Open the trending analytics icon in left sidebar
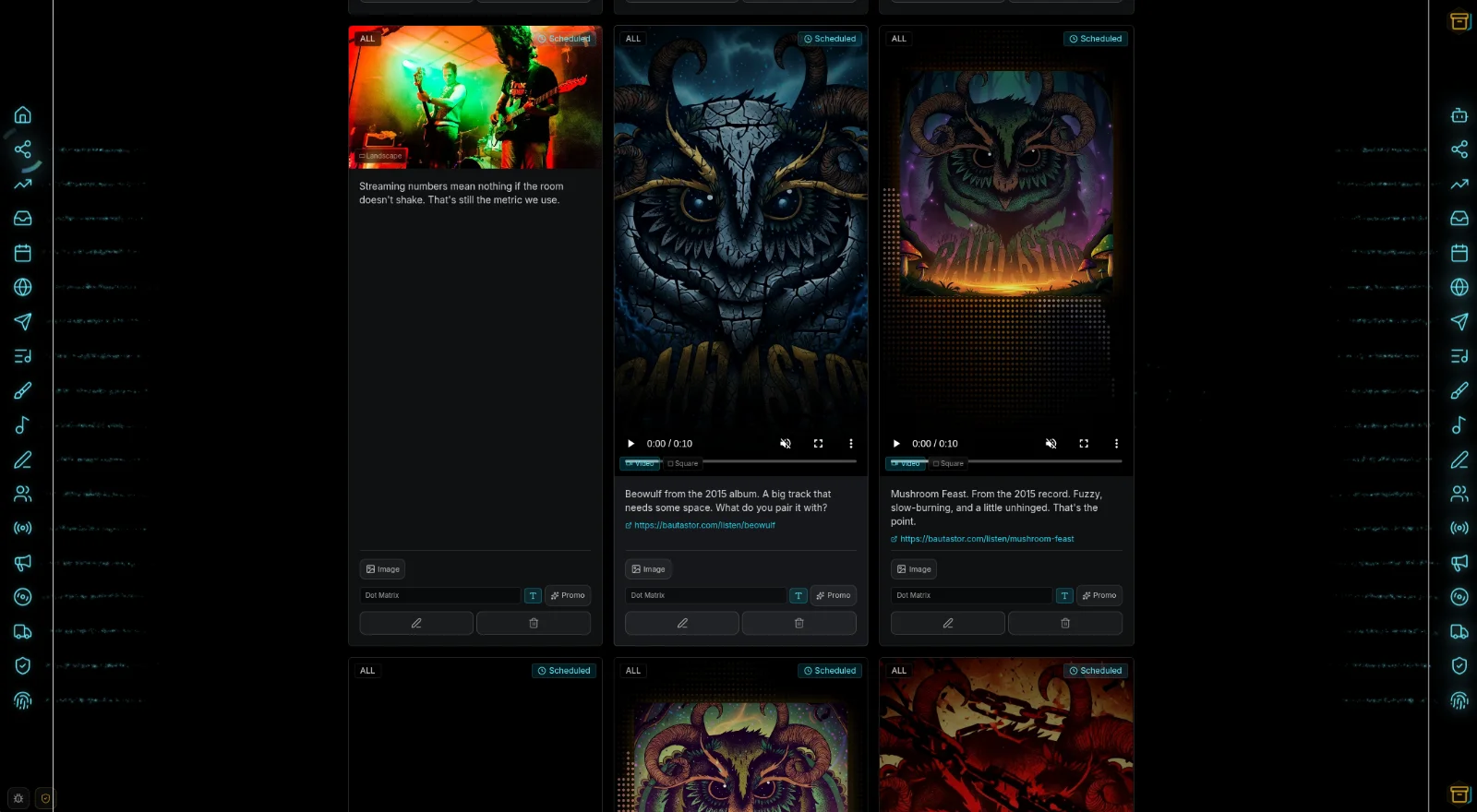Viewport: 1477px width, 812px height. coord(23,184)
